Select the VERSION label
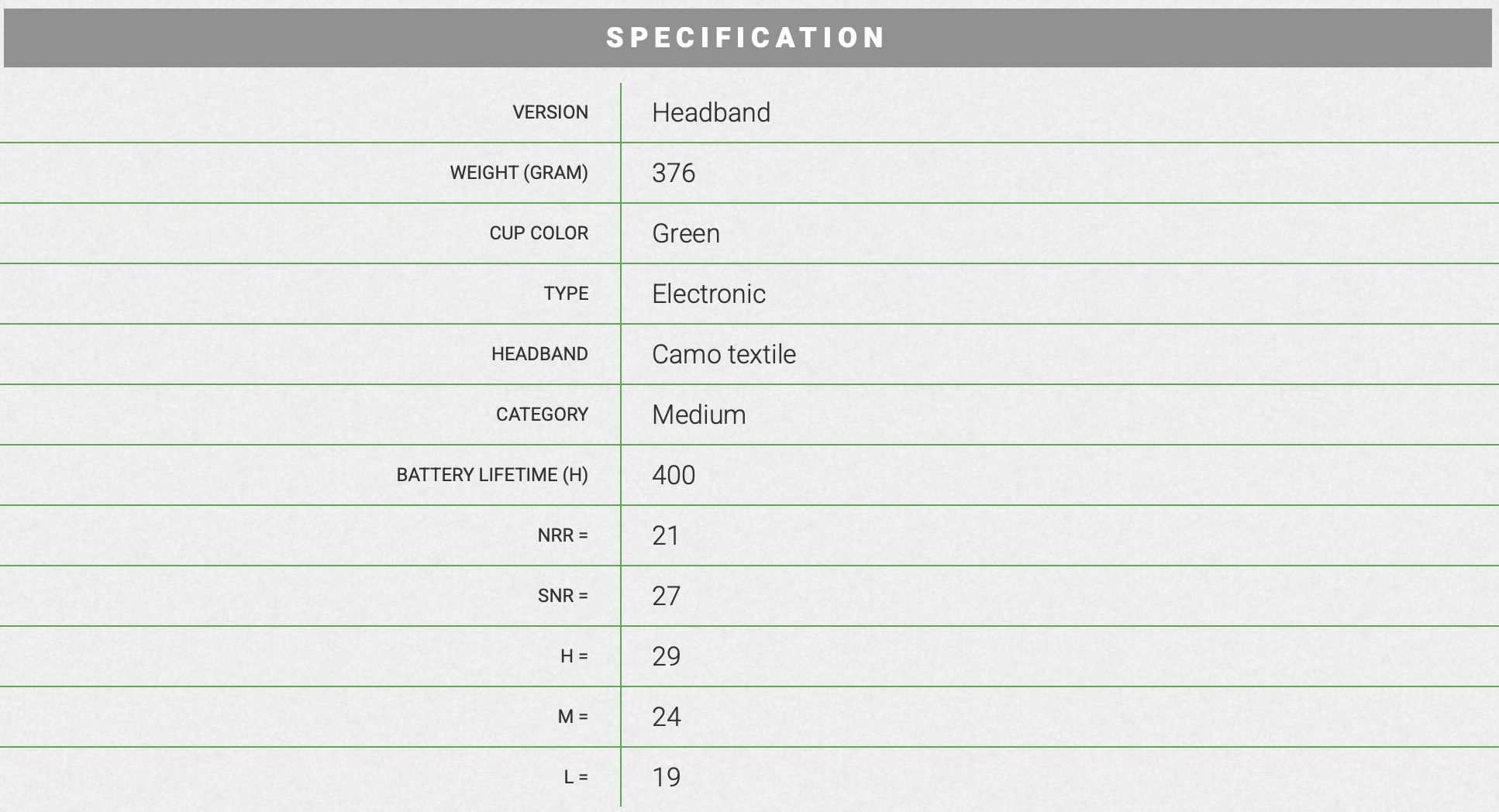Screen dimensions: 1499x812 point(550,112)
